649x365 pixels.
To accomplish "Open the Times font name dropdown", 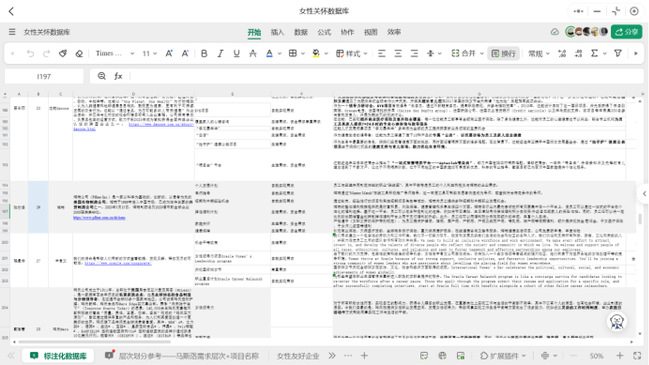I will tap(115, 53).
